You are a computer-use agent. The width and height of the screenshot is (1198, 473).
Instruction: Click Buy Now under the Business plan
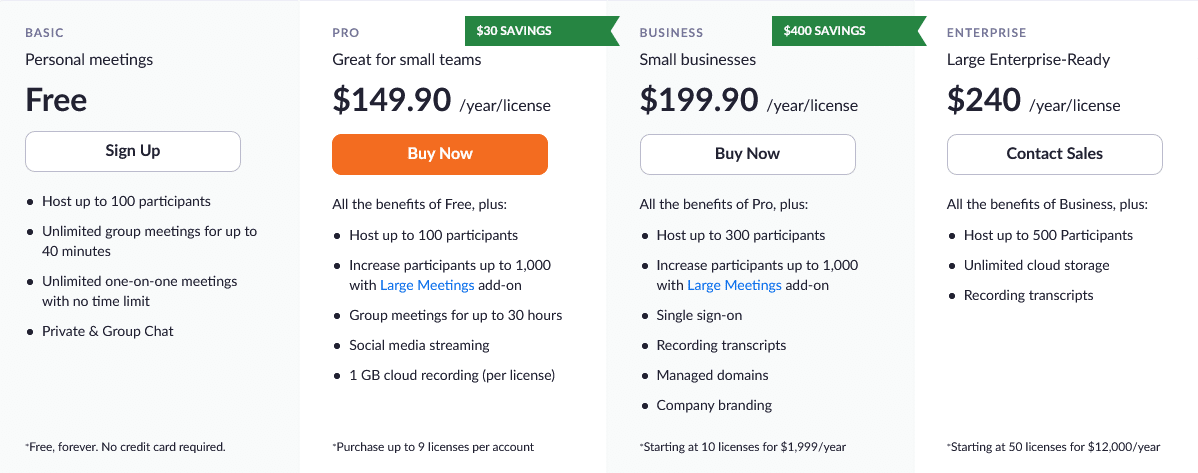click(x=747, y=154)
